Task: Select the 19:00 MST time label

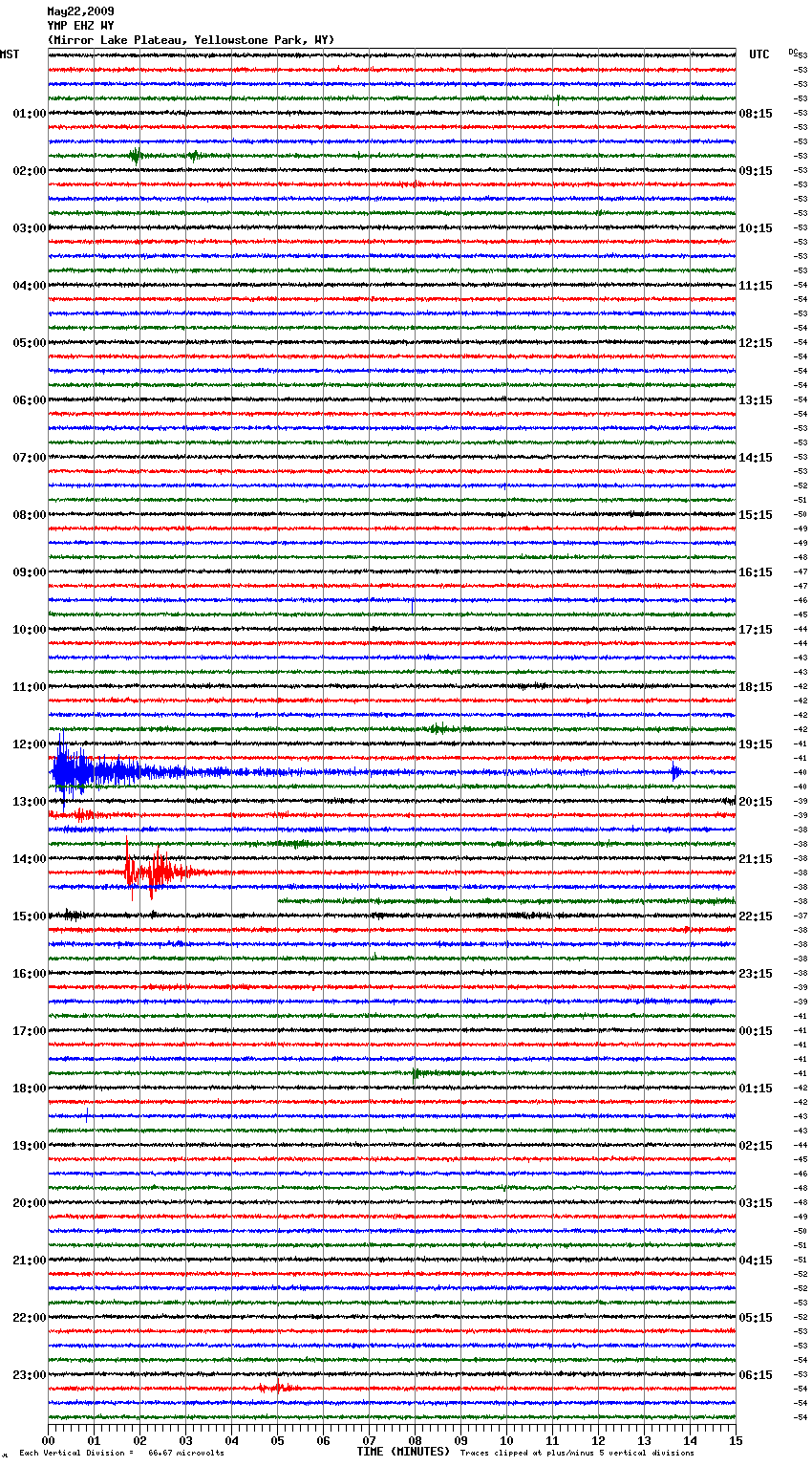Action: 29,1146
